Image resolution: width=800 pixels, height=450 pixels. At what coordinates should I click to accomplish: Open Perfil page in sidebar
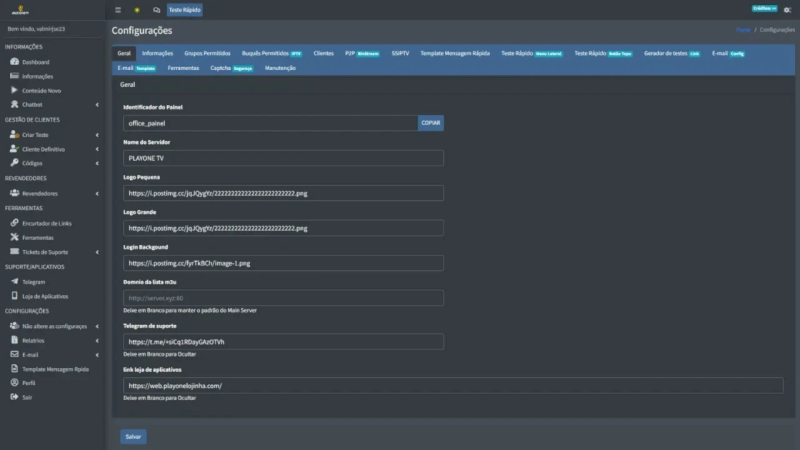(29, 383)
